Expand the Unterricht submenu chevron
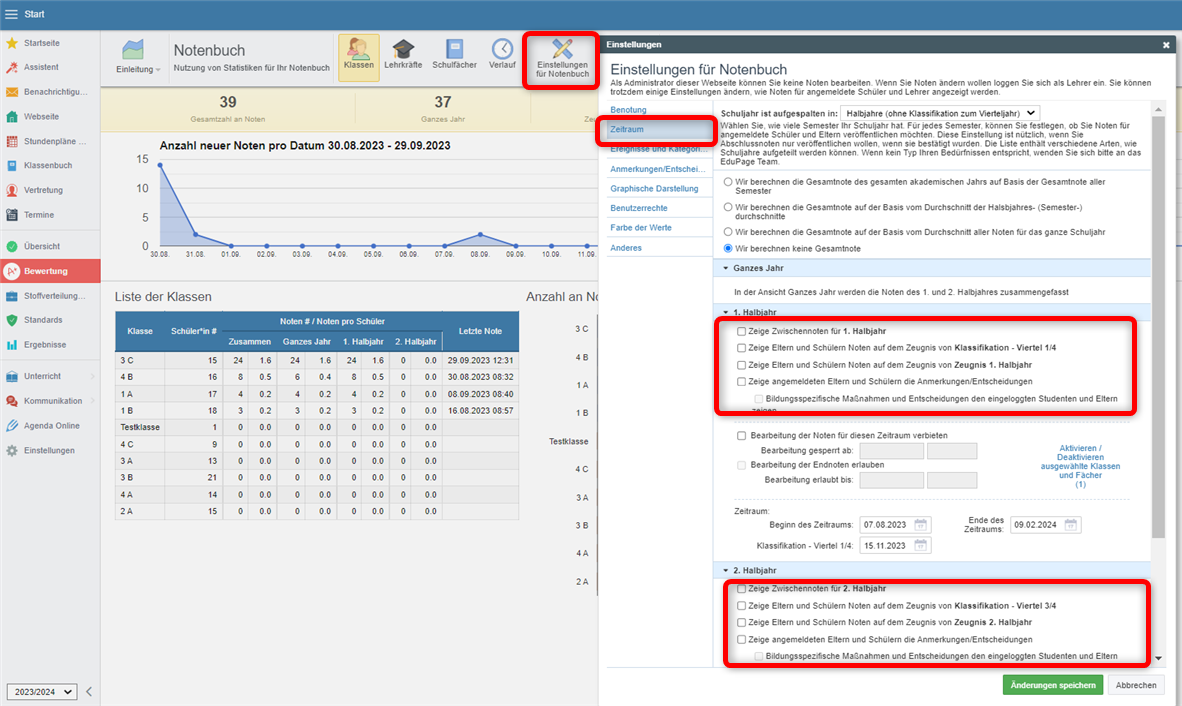Viewport: 1182px width, 706px height. pos(93,376)
